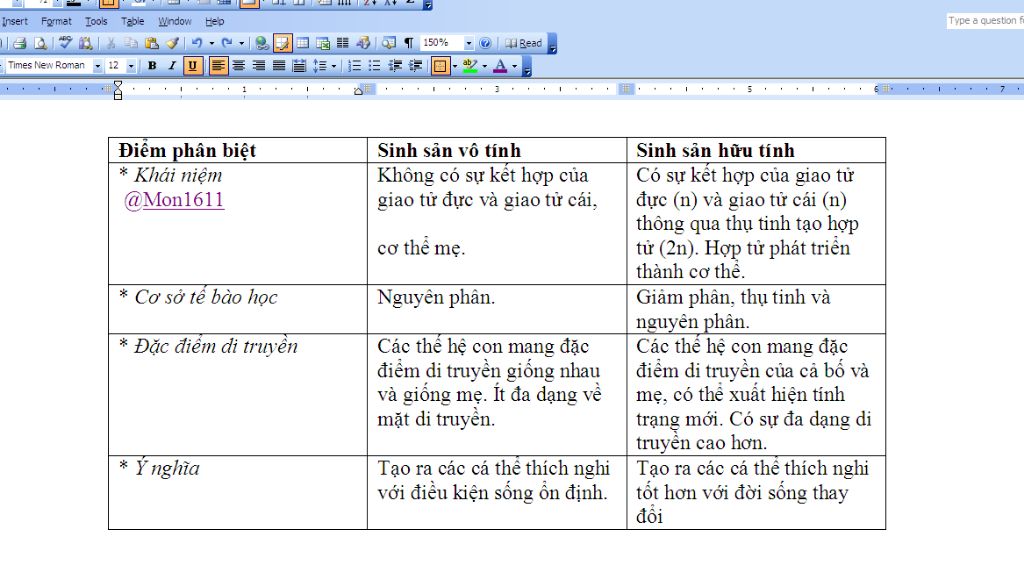This screenshot has height=572, width=1024.
Task: Open the font color dropdown arrow
Action: coord(515,65)
